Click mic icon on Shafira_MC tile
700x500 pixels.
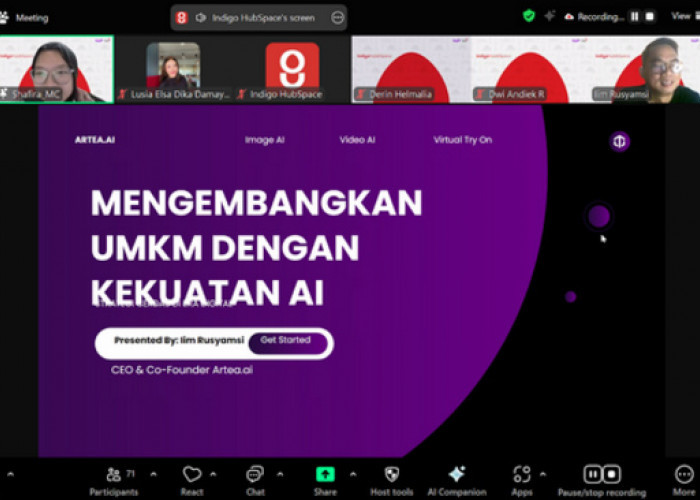pyautogui.click(x=4, y=94)
